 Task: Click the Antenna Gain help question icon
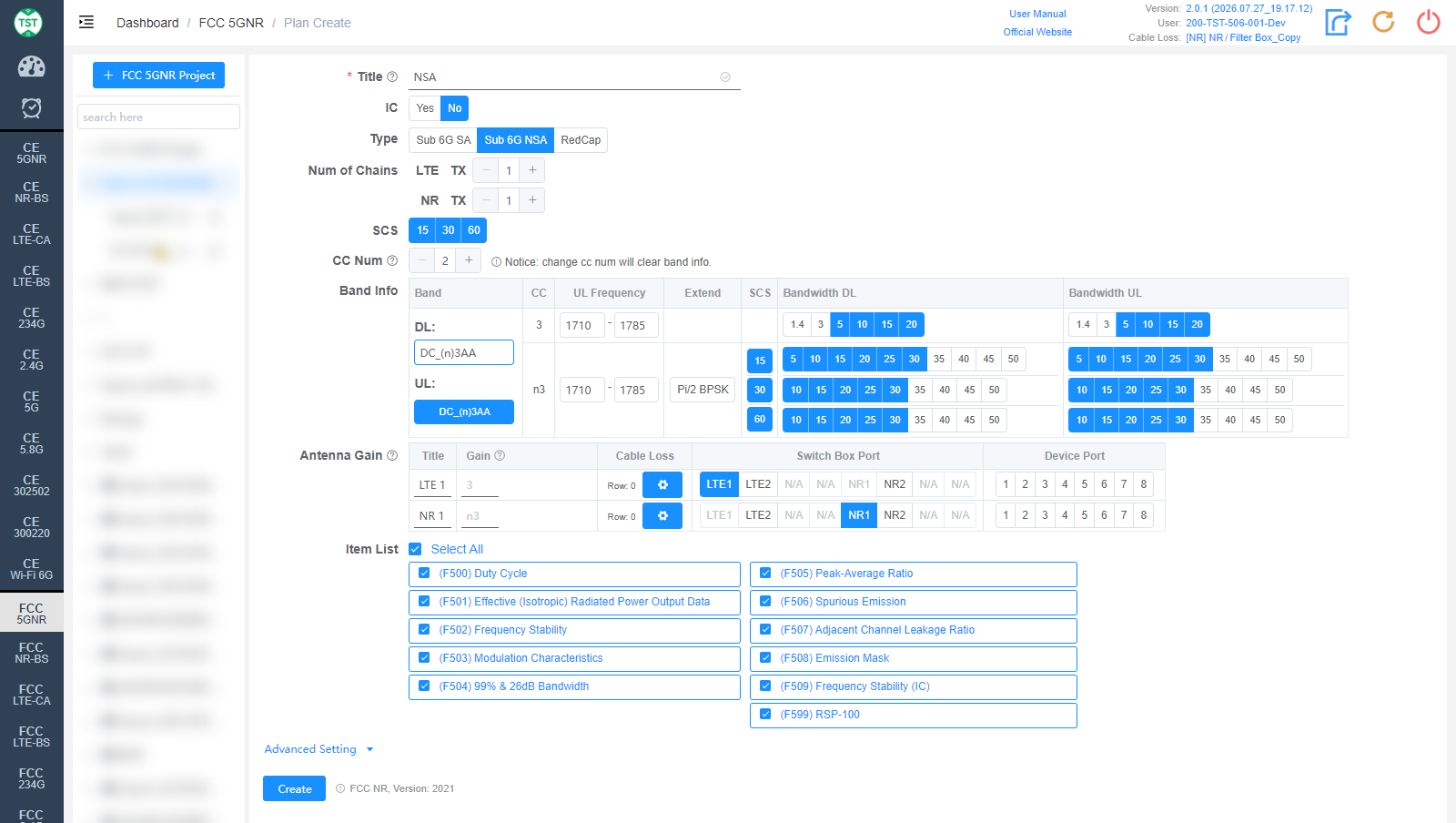point(392,455)
